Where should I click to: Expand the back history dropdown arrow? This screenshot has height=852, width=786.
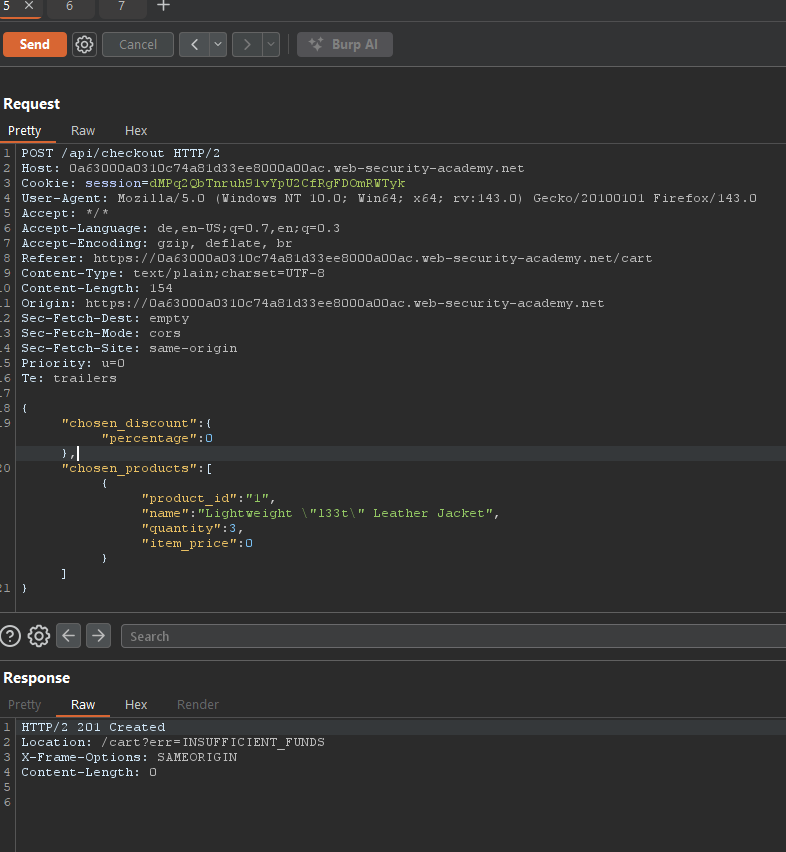click(217, 44)
